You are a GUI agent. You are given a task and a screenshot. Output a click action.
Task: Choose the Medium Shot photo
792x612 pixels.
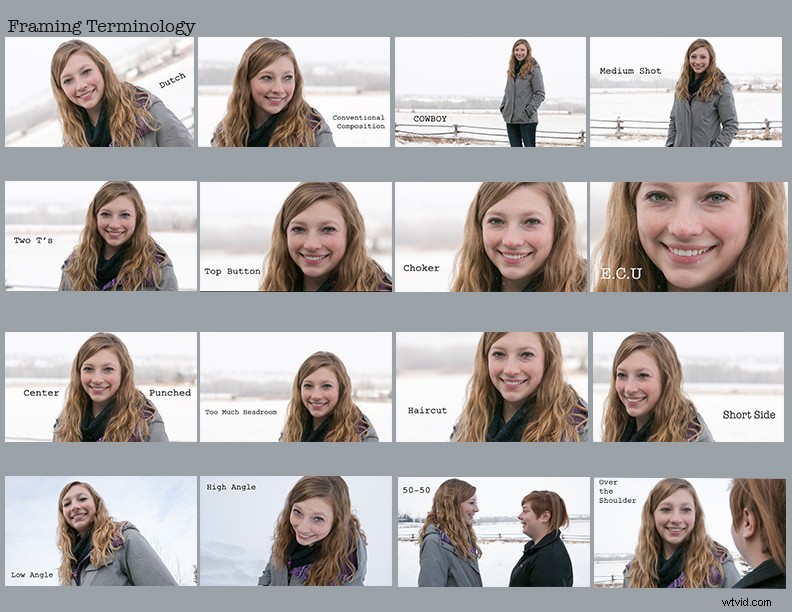click(x=686, y=92)
